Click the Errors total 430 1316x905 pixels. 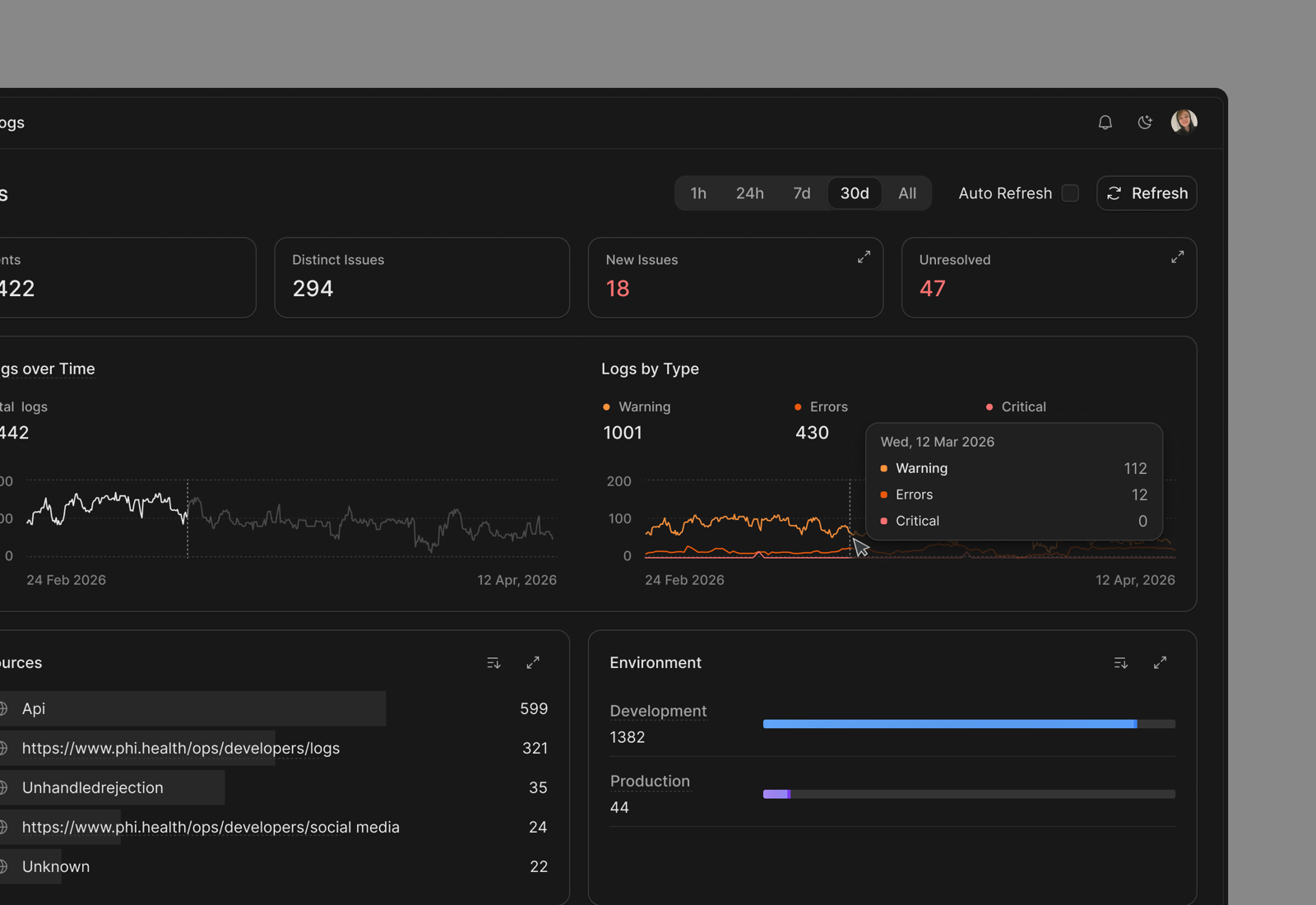[812, 433]
